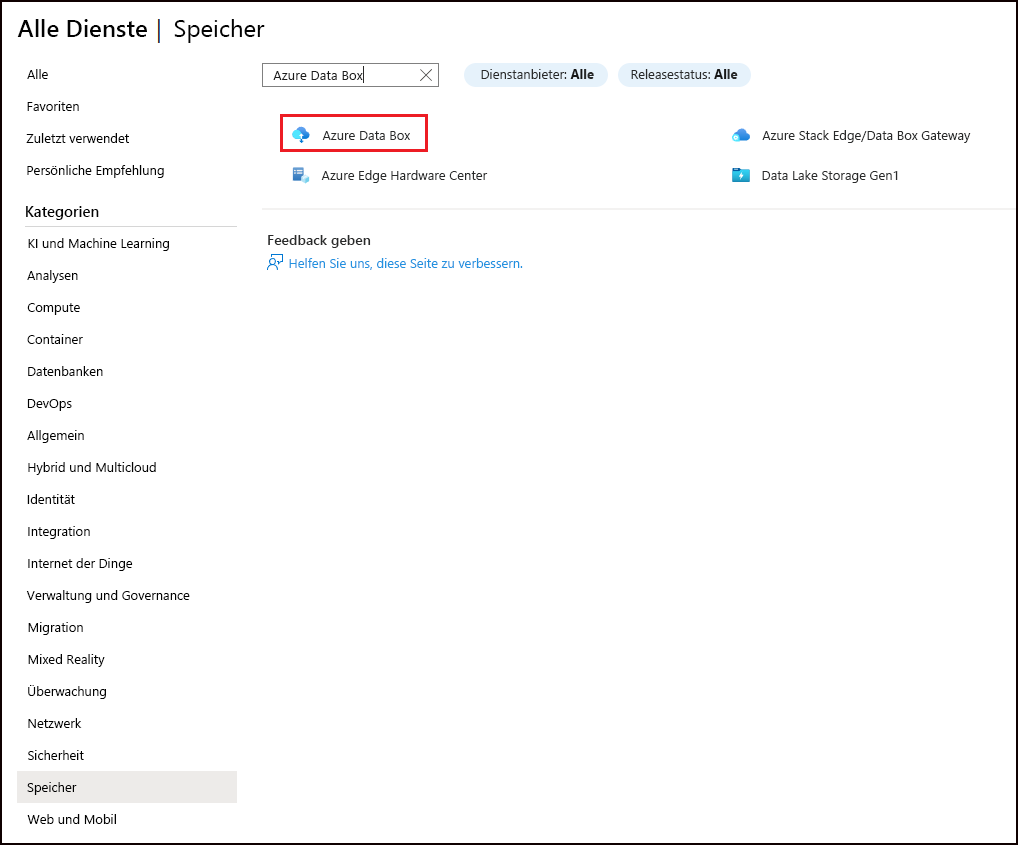Select Persönliche Empfehlung
1018x845 pixels.
tap(95, 171)
